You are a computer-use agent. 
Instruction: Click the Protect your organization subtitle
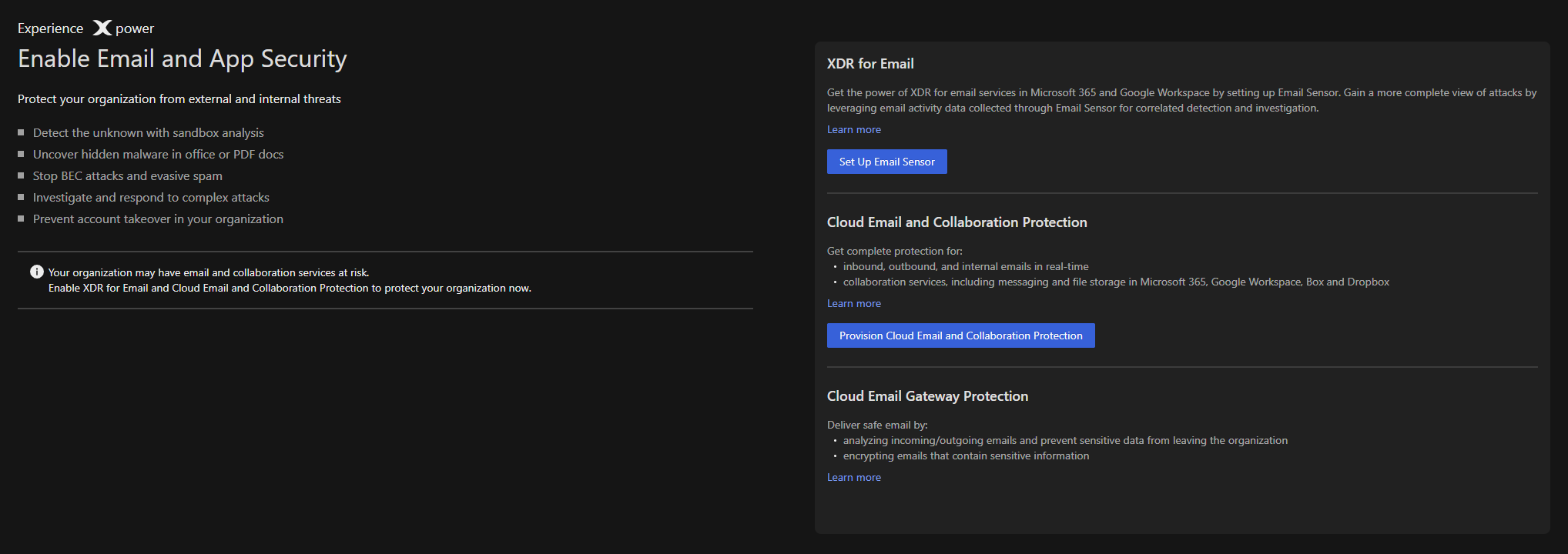[x=179, y=99]
